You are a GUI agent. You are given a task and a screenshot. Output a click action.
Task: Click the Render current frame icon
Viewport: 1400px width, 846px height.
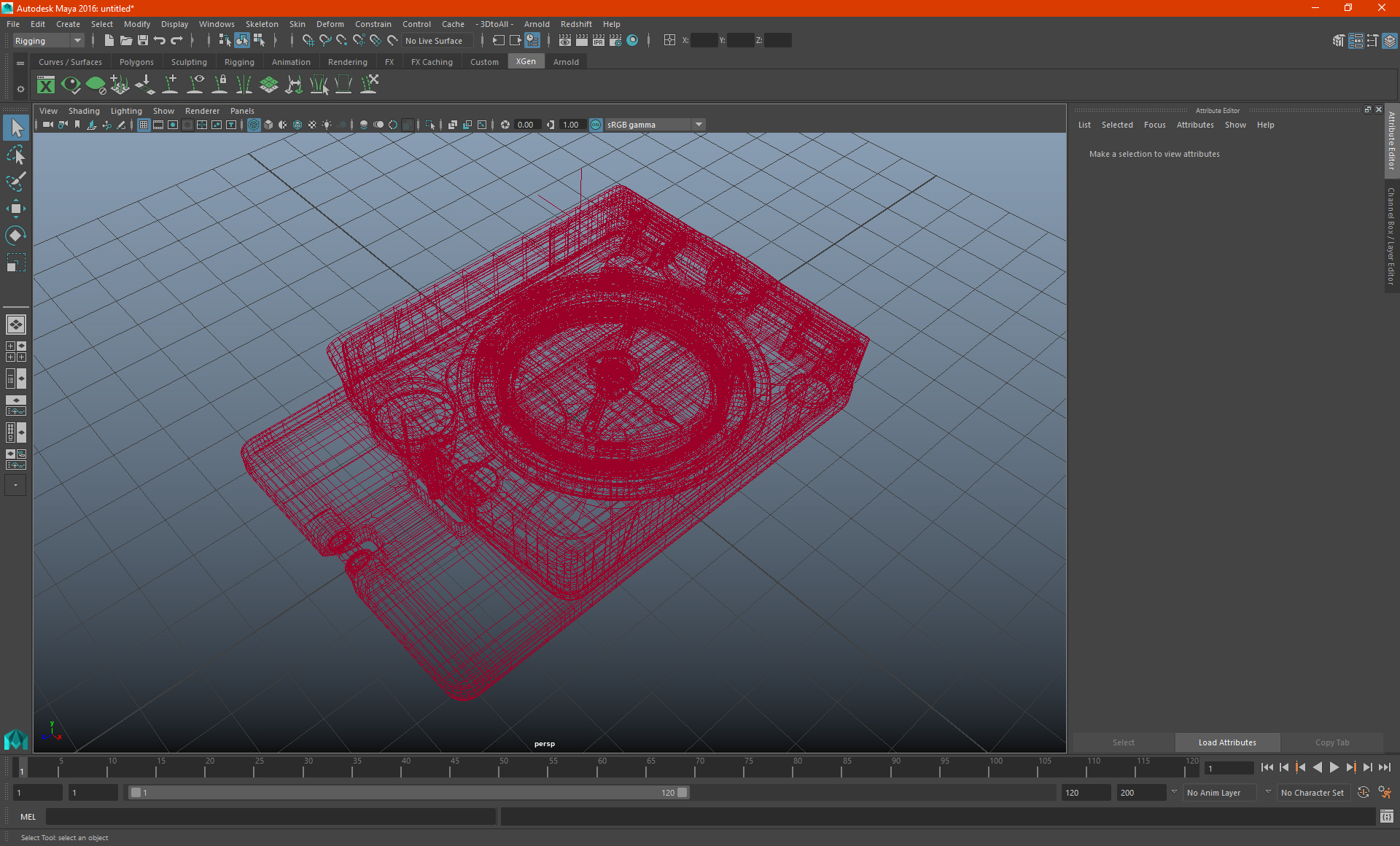click(x=582, y=41)
